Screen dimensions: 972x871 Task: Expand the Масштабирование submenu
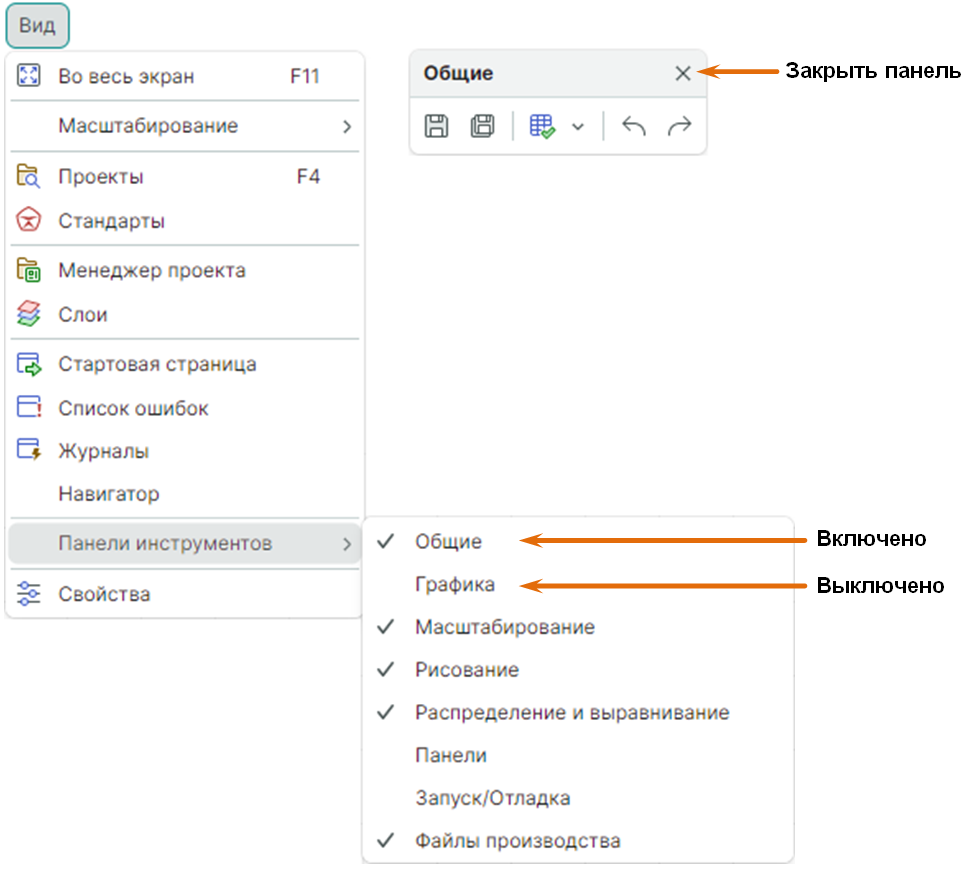[x=346, y=127]
